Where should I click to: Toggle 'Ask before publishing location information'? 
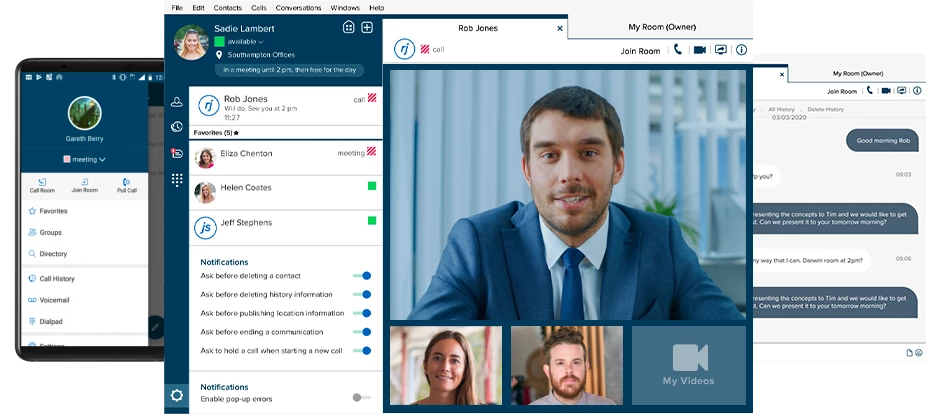pyautogui.click(x=362, y=313)
